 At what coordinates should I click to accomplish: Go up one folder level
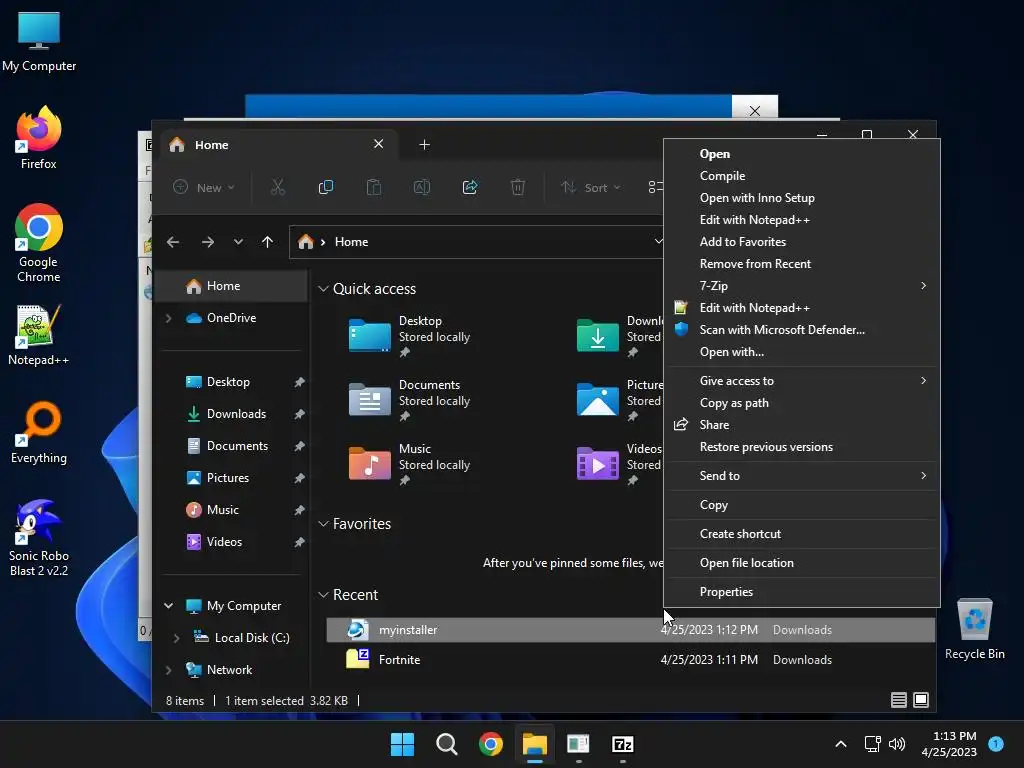click(267, 242)
